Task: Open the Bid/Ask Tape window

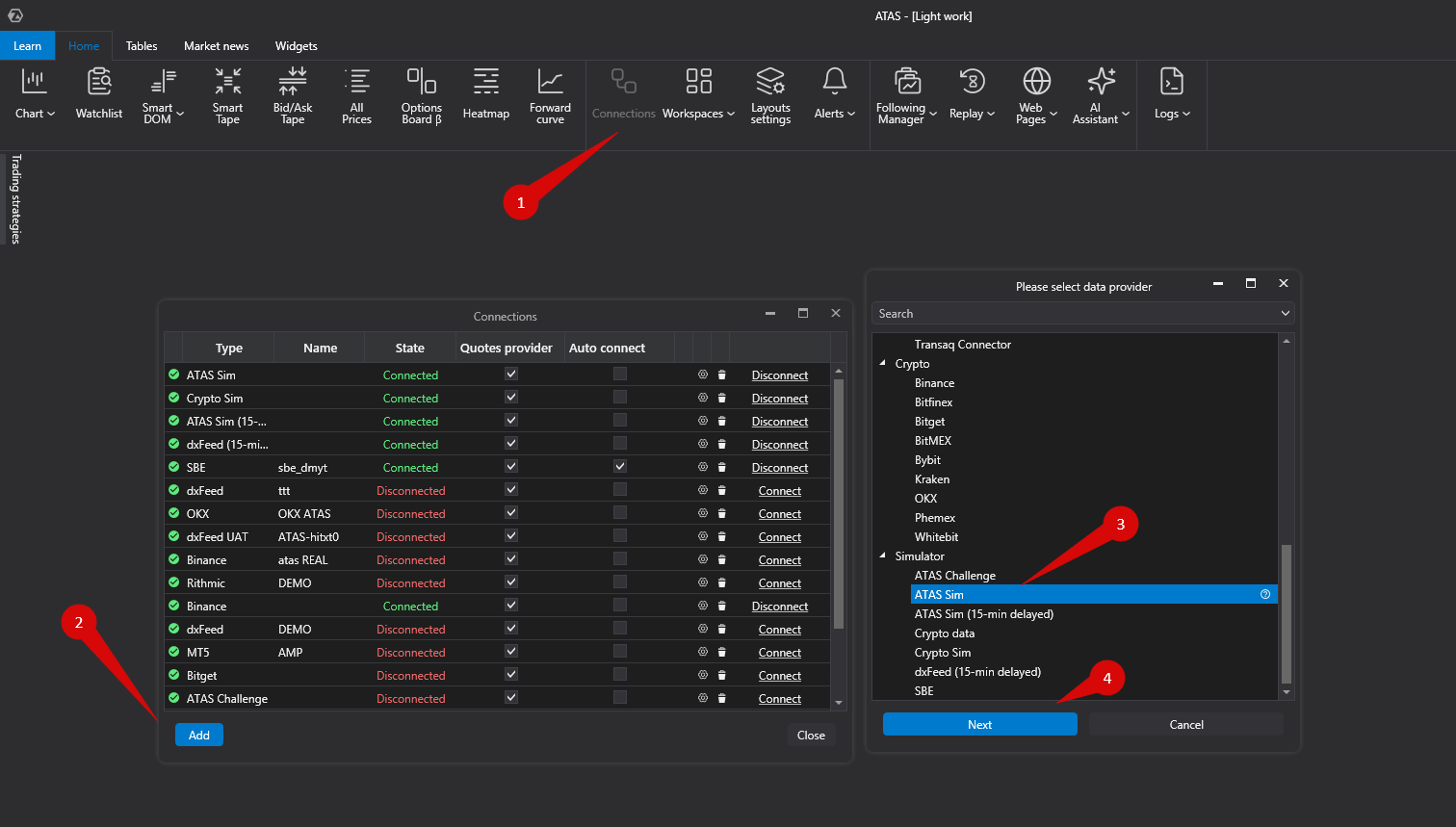Action: tap(293, 95)
